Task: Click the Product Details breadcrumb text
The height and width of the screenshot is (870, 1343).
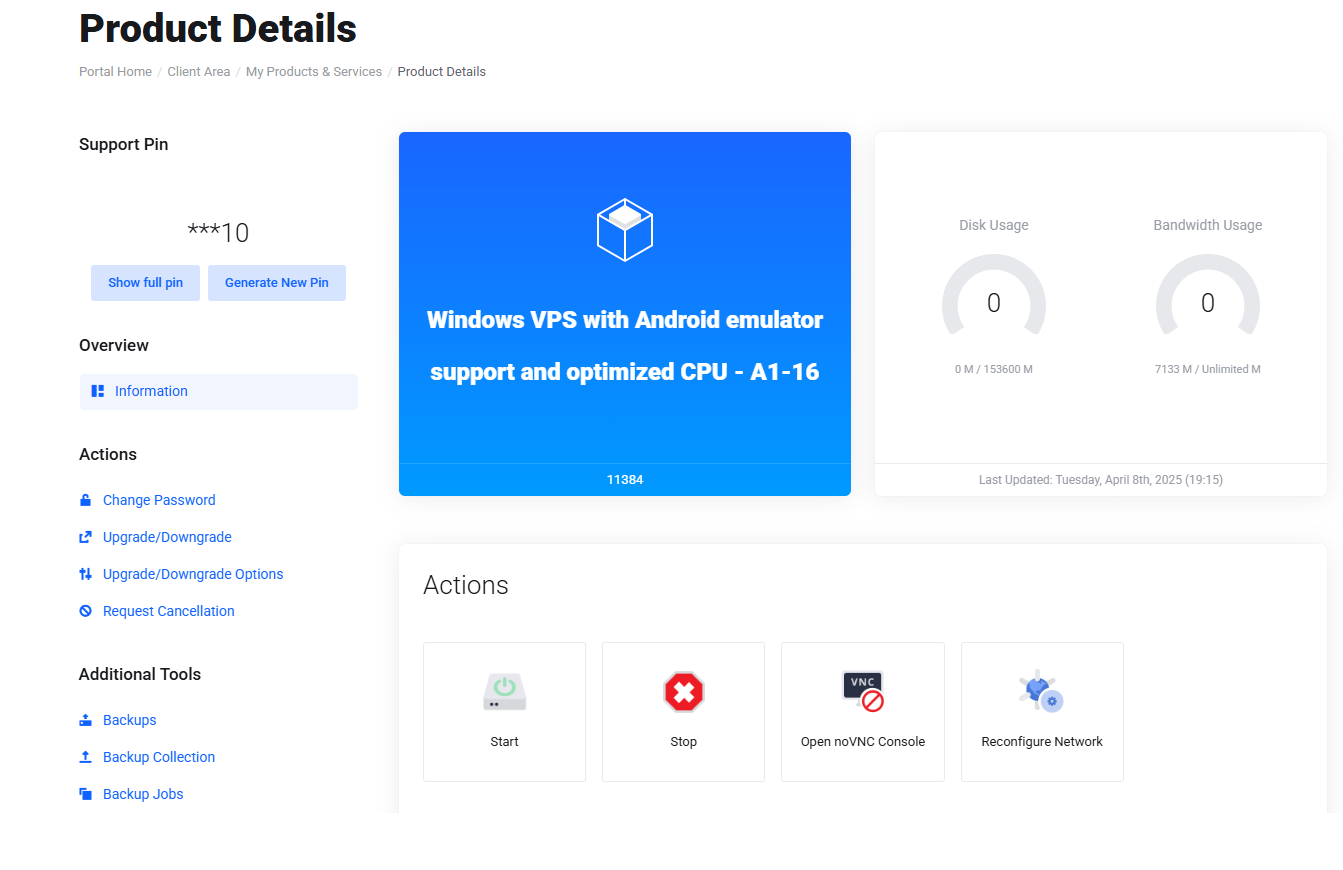Action: click(x=442, y=72)
